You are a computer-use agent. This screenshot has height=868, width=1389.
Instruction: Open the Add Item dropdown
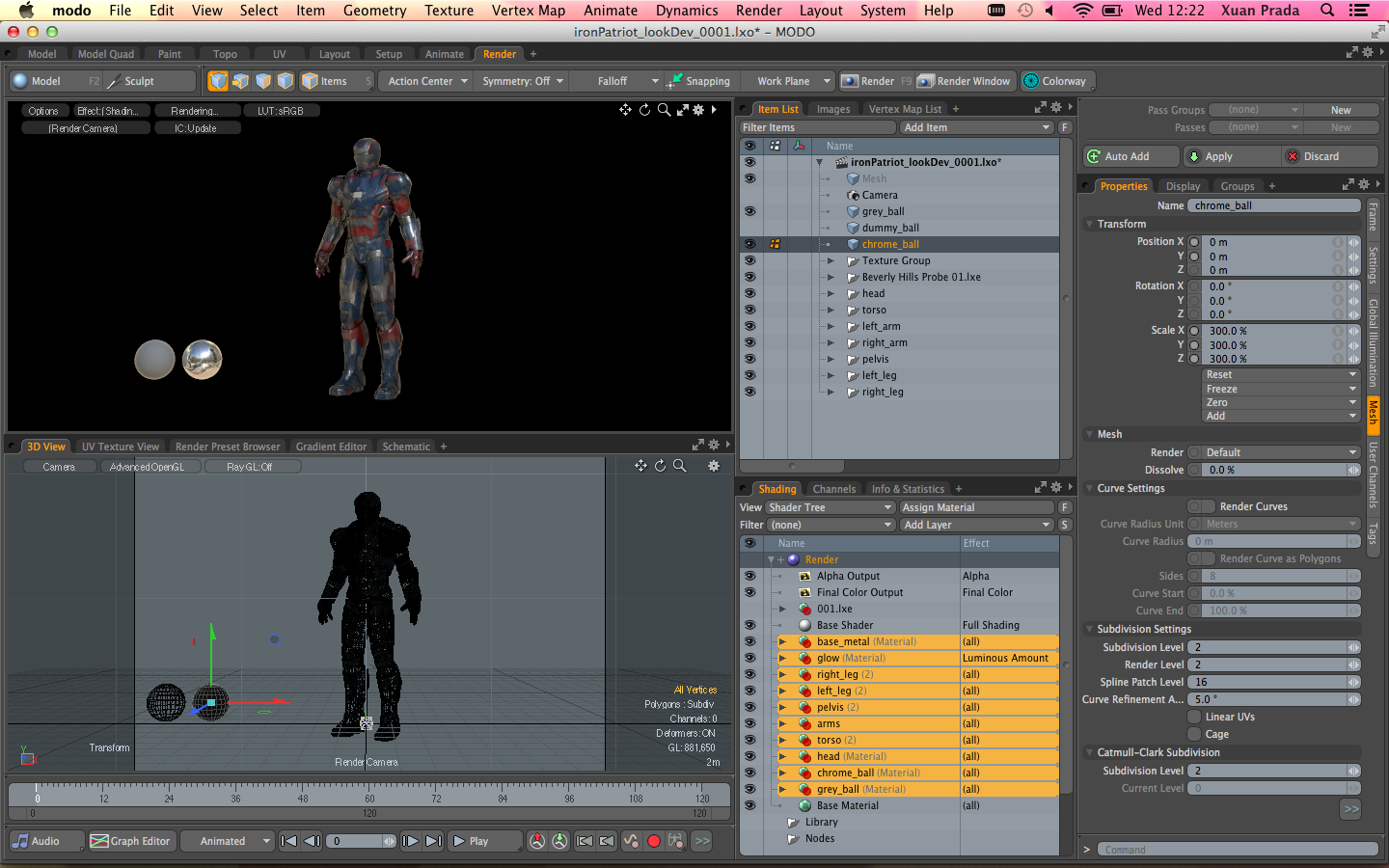tap(976, 127)
